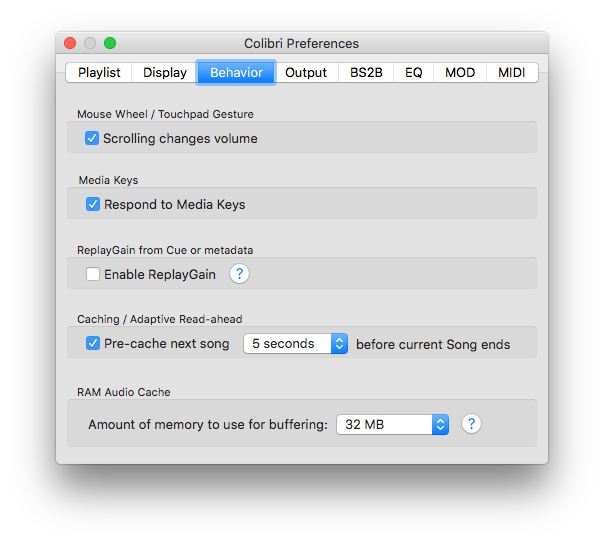Click the green zoom window button
Image resolution: width=604 pixels, height=544 pixels.
pyautogui.click(x=110, y=43)
